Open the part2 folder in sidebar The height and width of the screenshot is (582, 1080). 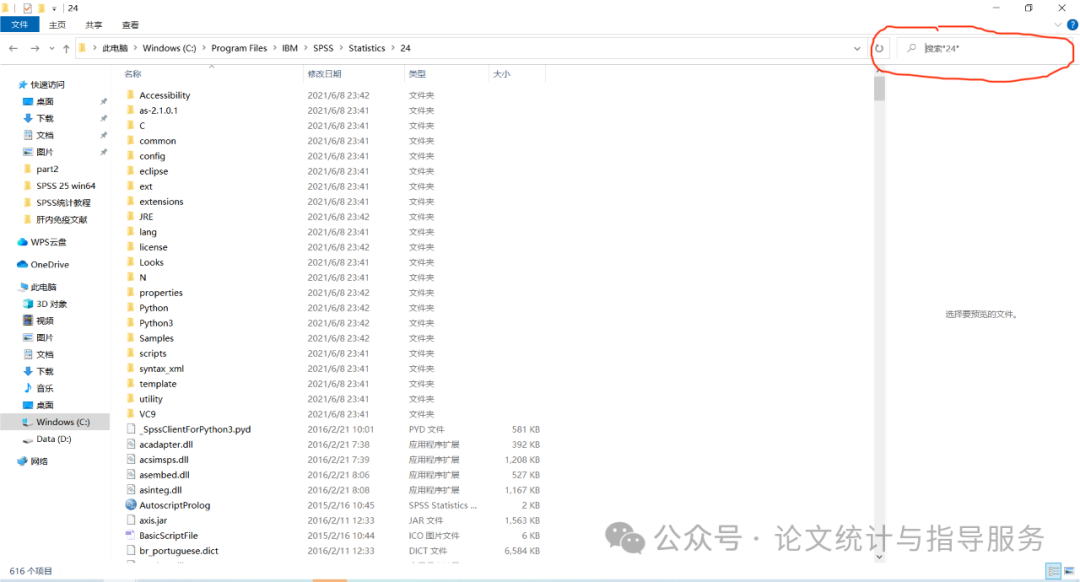pyautogui.click(x=47, y=169)
